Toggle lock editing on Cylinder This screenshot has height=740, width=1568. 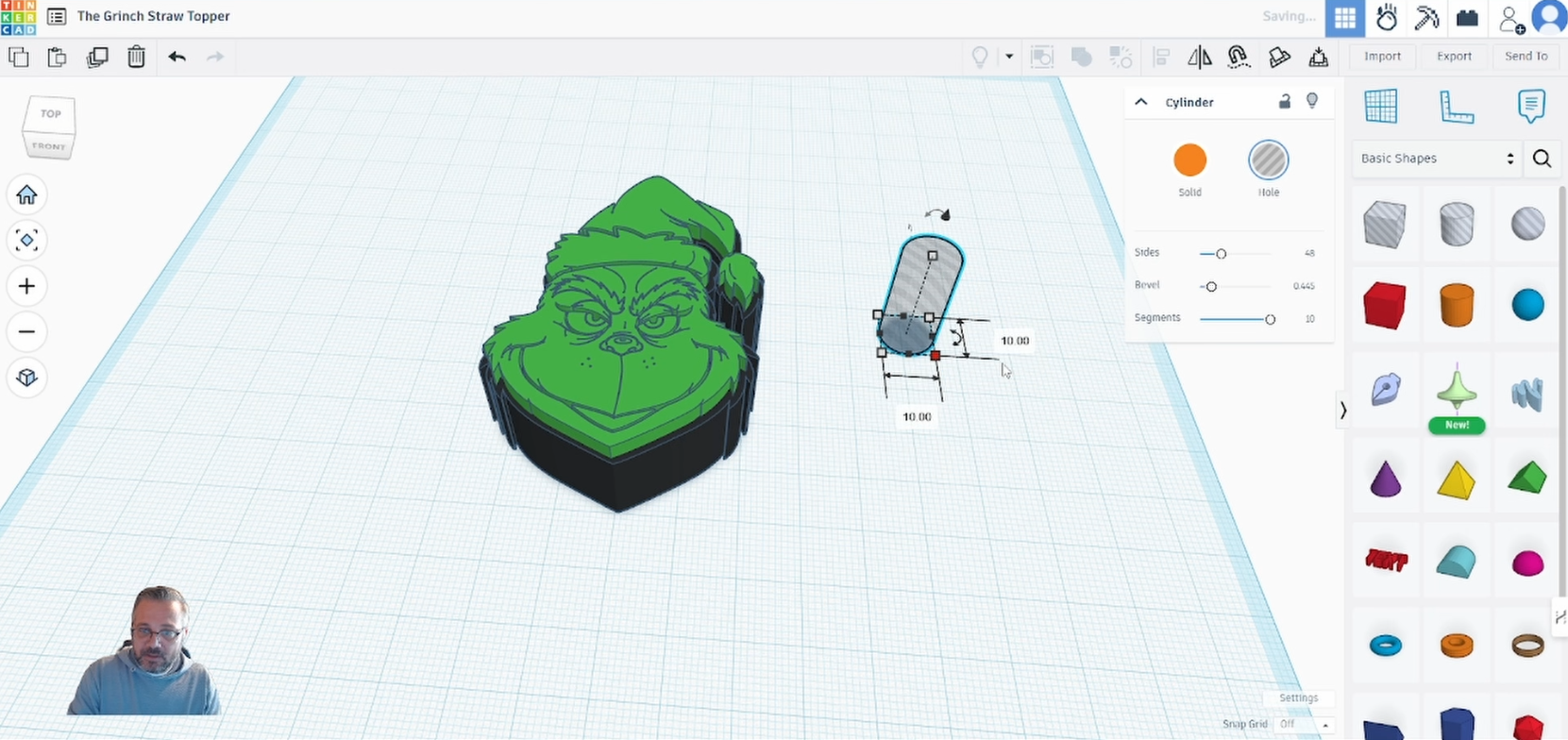[x=1284, y=102]
